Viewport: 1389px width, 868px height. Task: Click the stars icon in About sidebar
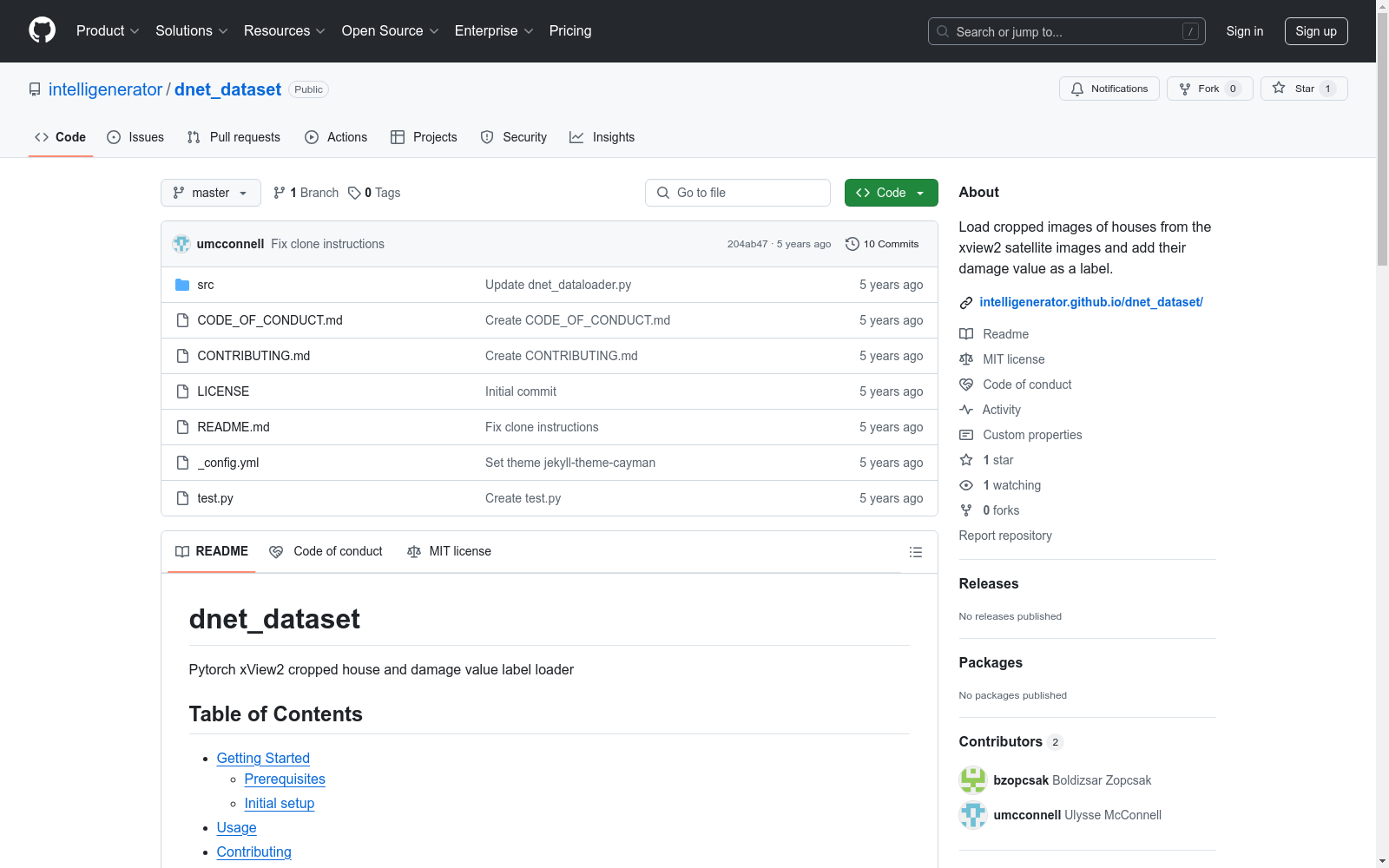pos(966,460)
